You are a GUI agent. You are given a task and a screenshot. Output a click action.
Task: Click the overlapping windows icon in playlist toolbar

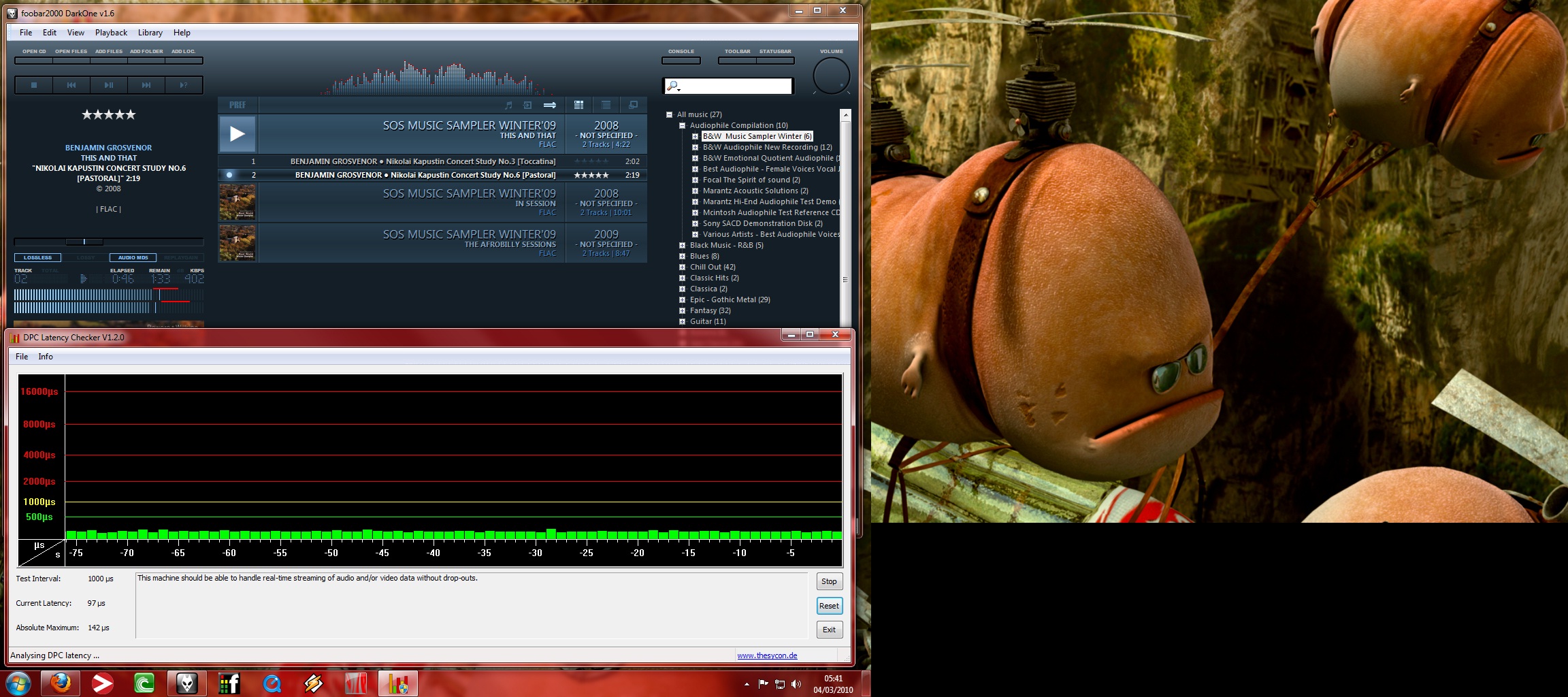tap(634, 105)
